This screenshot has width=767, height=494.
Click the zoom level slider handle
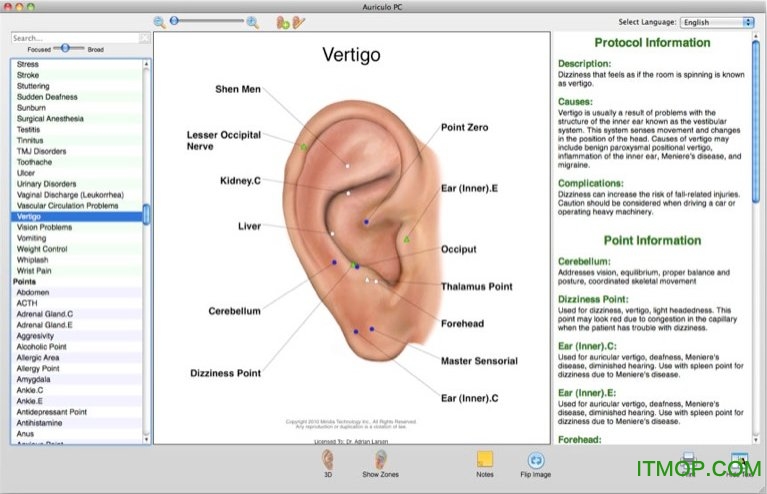[x=174, y=21]
